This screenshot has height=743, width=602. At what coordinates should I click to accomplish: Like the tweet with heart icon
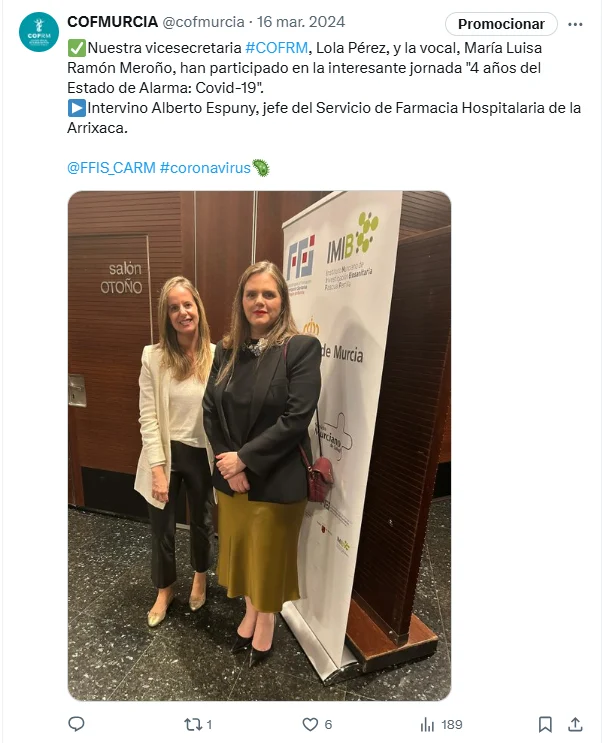tap(310, 724)
